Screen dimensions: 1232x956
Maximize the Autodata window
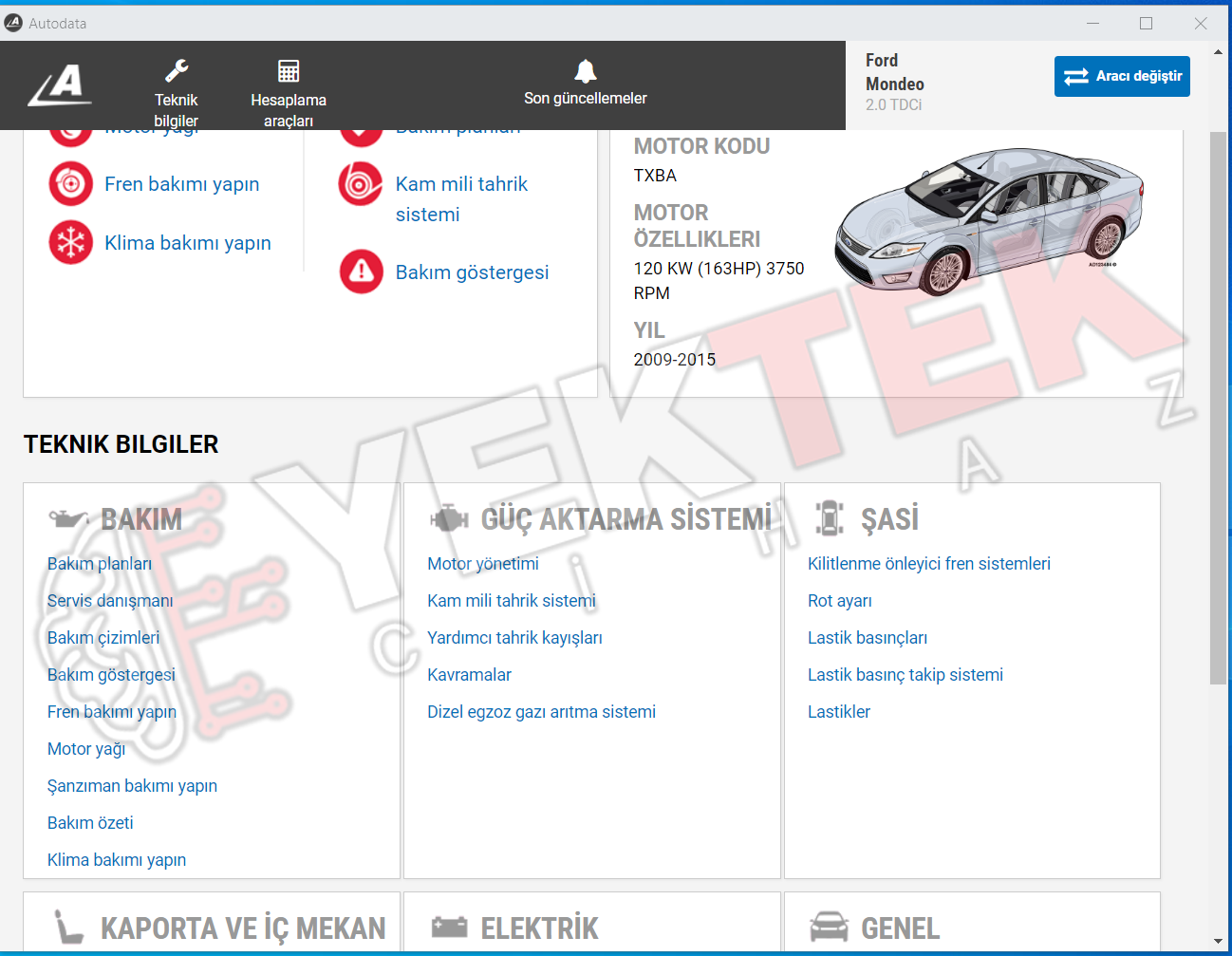click(1147, 23)
